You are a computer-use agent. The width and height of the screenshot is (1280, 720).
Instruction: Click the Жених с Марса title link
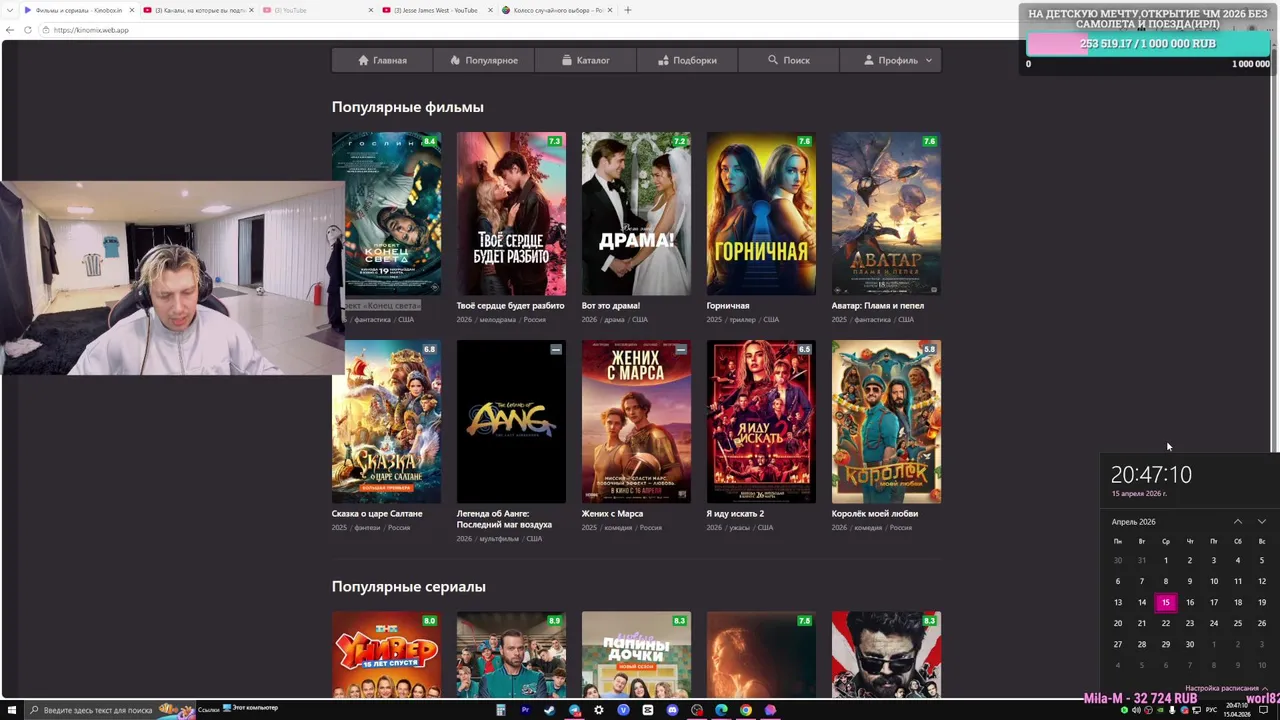click(612, 514)
